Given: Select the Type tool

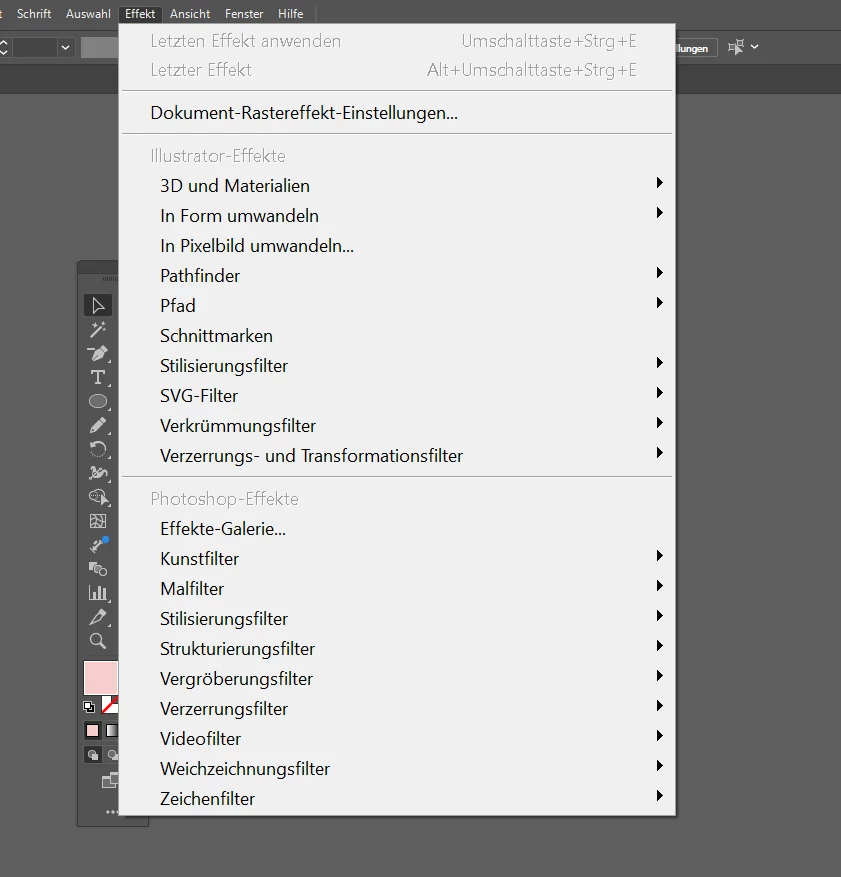Looking at the screenshot, I should click(98, 378).
